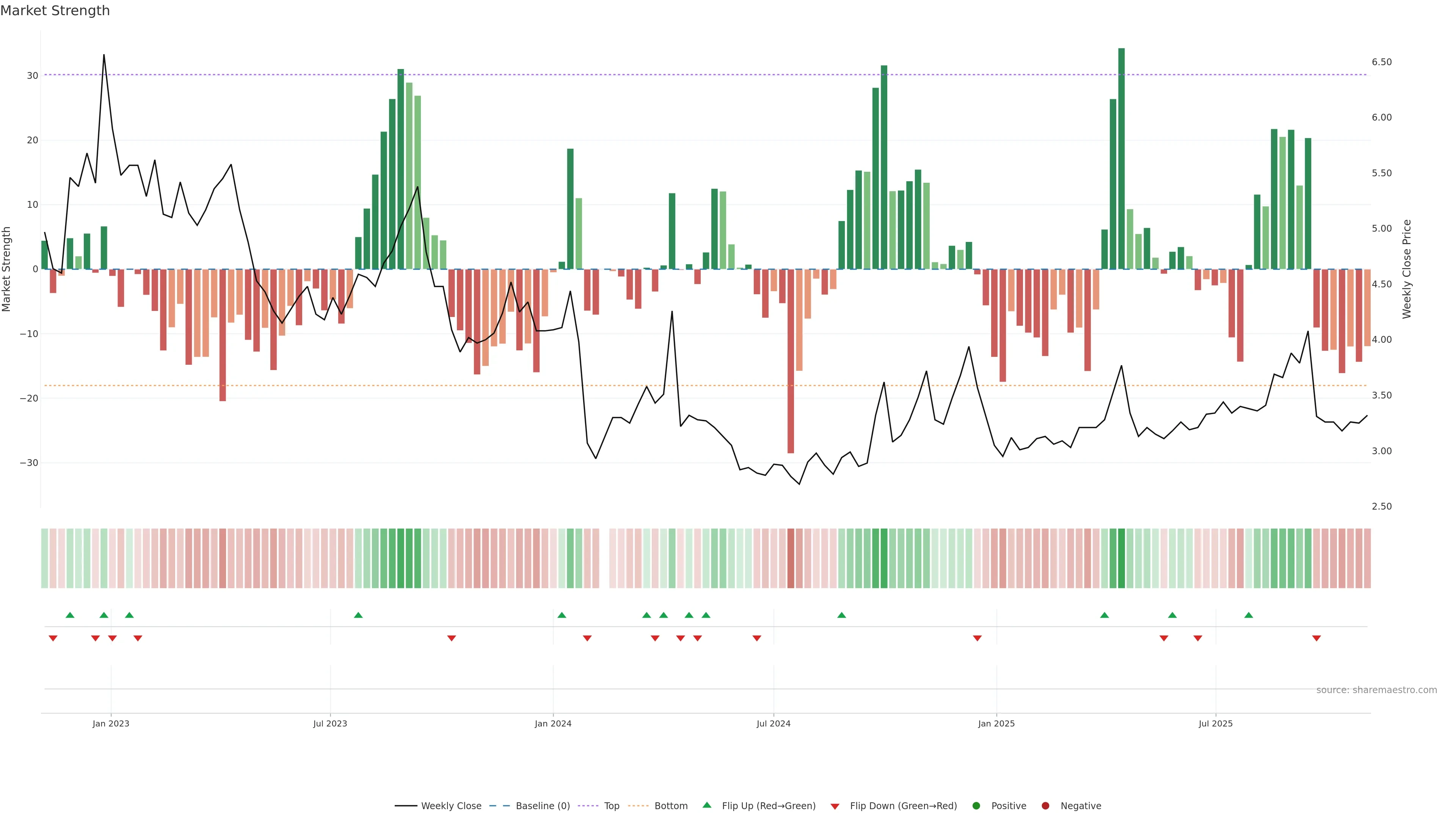Click the Flip Down red triangle legend icon
This screenshot has height=819, width=1456.
[835, 806]
